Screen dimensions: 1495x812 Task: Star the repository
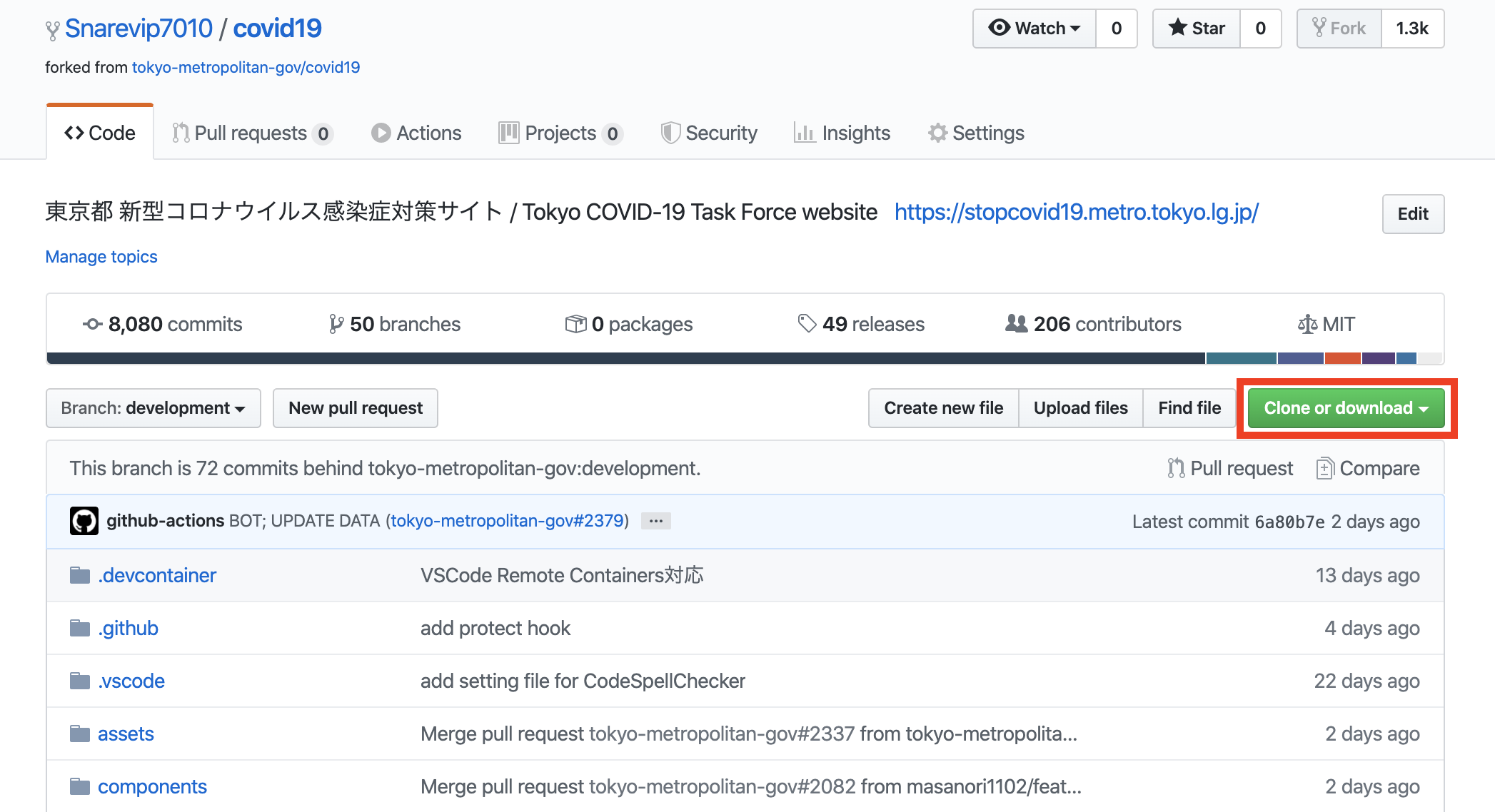coord(1197,29)
